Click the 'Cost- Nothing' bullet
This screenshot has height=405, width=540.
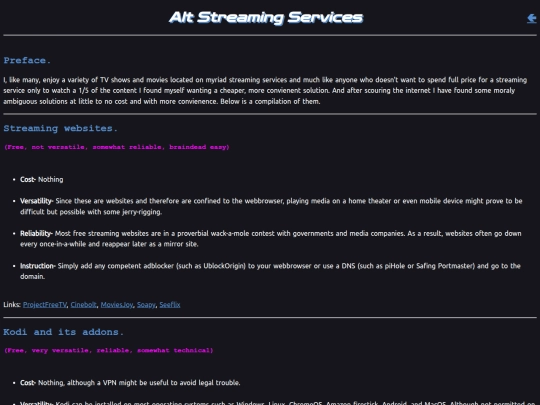(42, 179)
